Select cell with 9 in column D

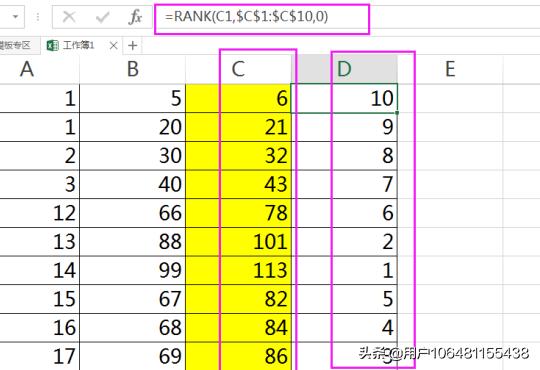point(344,127)
